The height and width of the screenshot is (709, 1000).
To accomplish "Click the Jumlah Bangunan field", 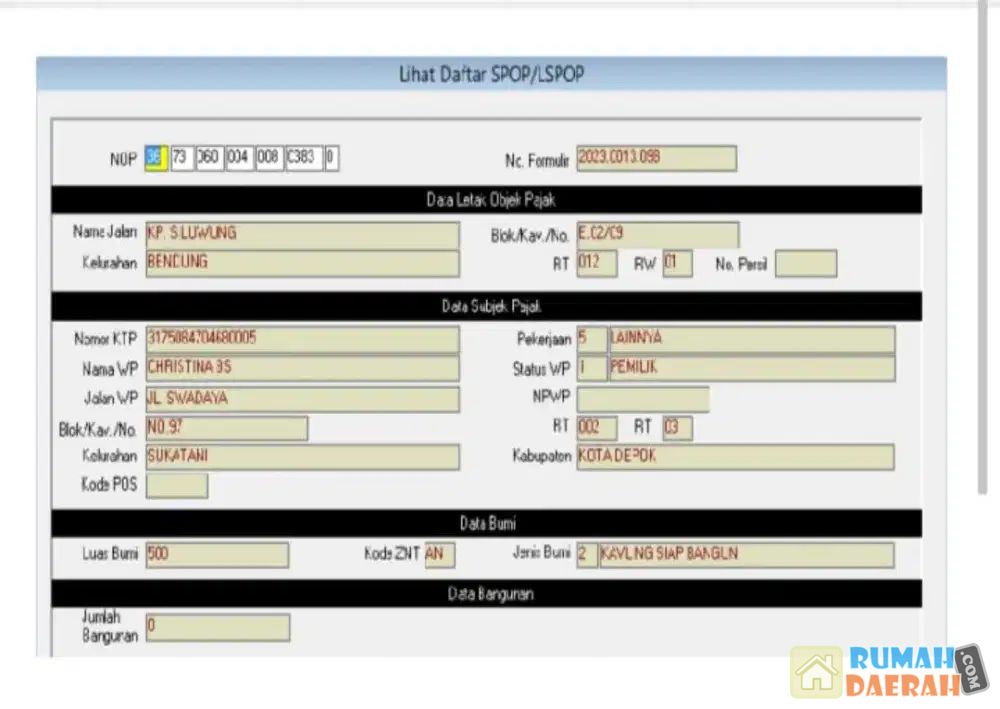I will [x=217, y=628].
